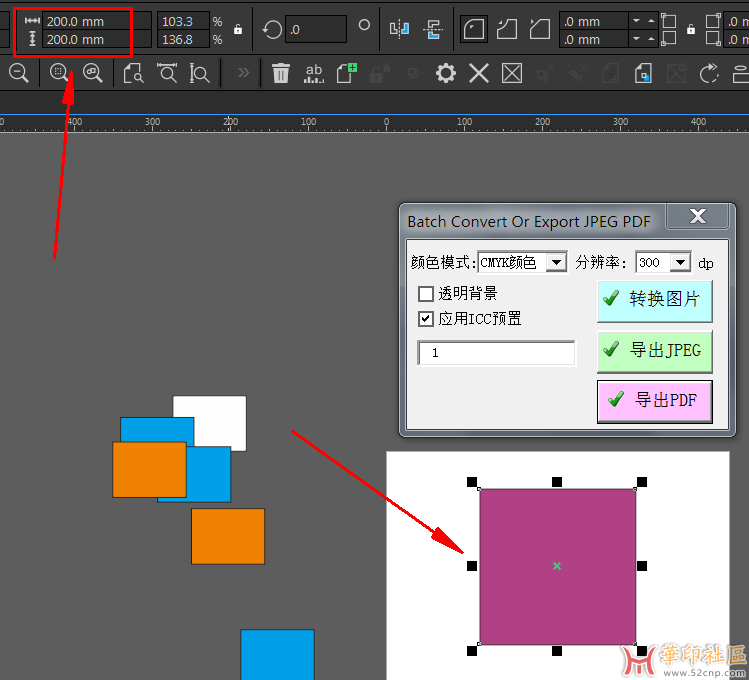Image resolution: width=749 pixels, height=680 pixels.
Task: Click the trash can delete icon
Action: tap(281, 73)
